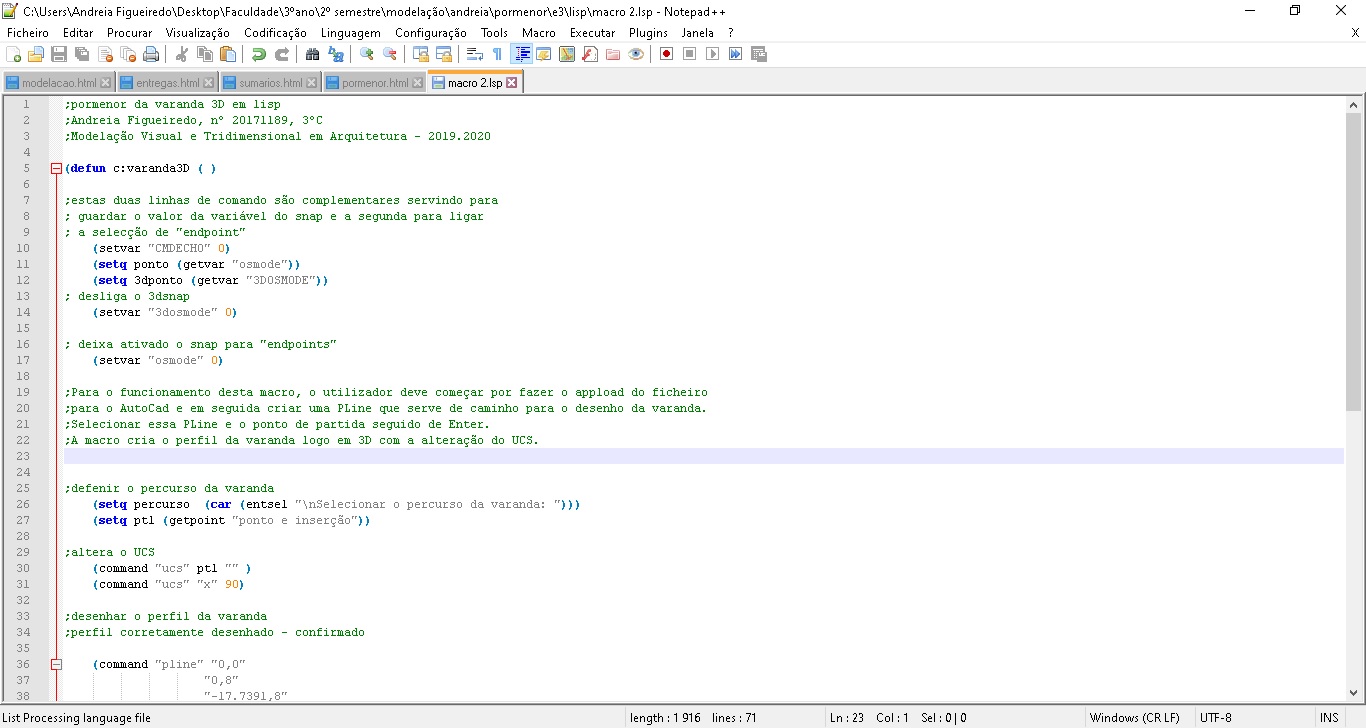Switch to the modelacao.html tab

pos(59,83)
